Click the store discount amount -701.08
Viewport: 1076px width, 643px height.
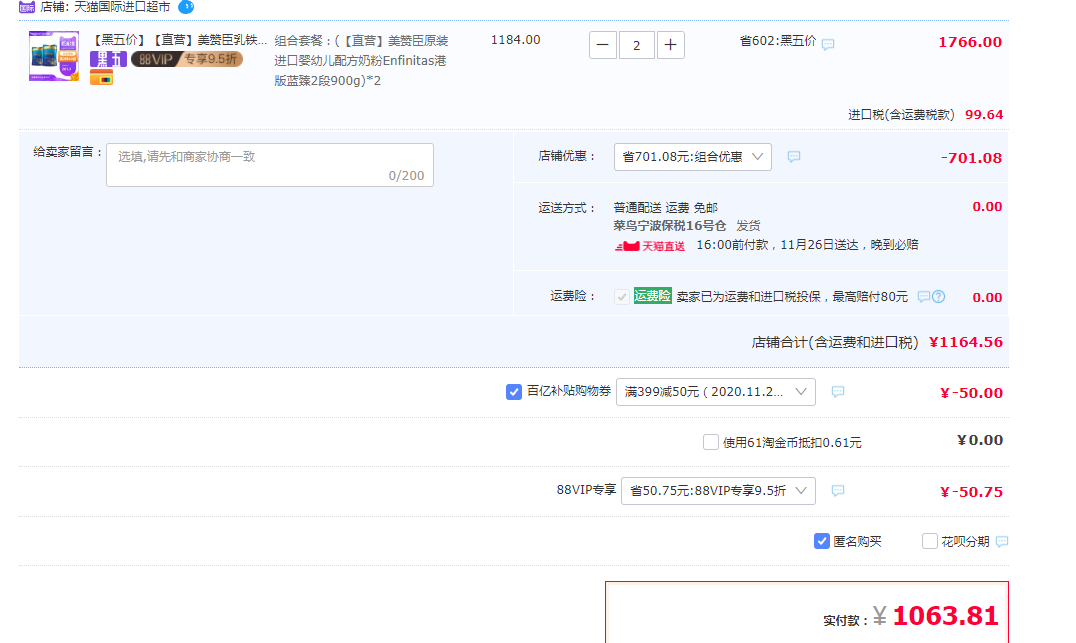971,158
